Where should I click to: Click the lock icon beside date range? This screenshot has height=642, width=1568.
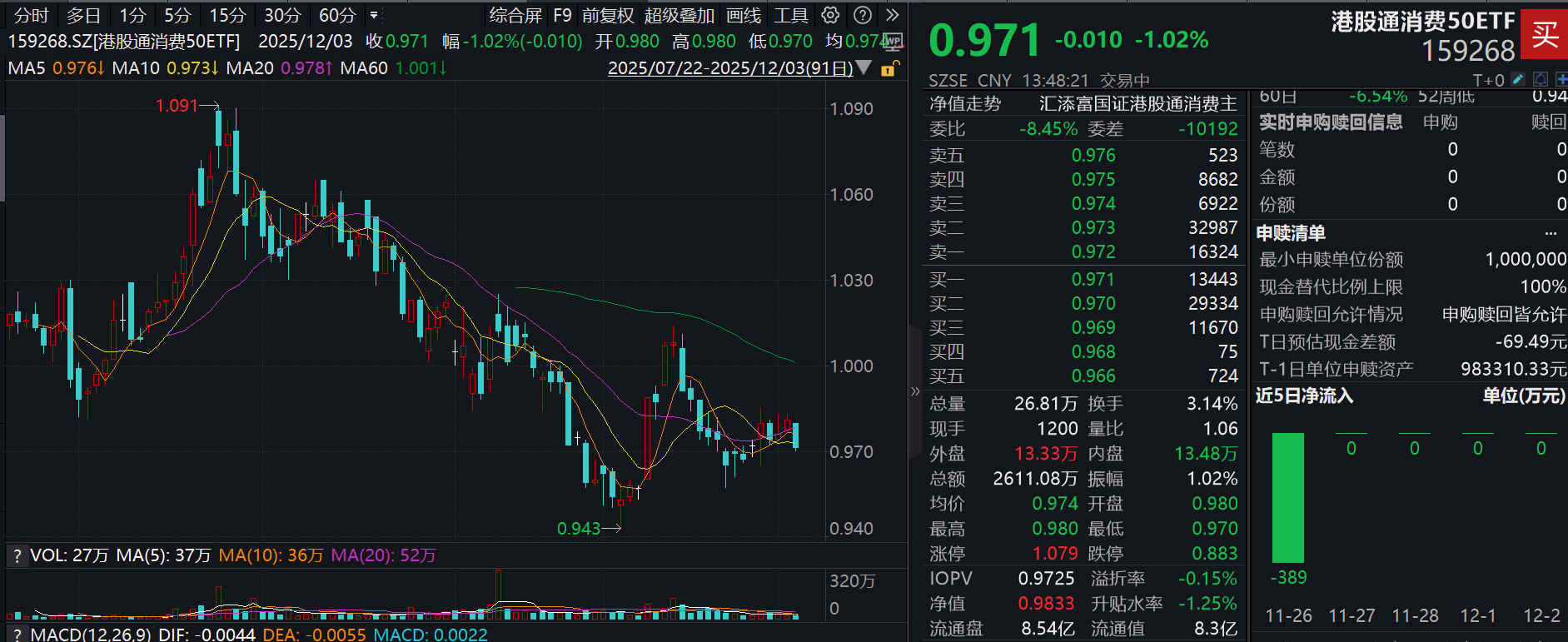[889, 68]
